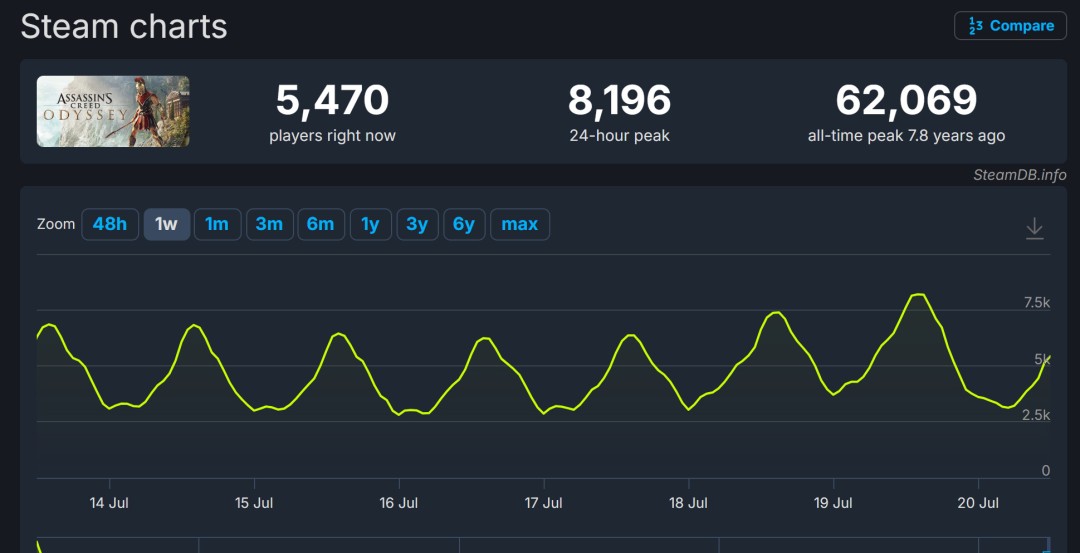The height and width of the screenshot is (553, 1080).
Task: Click the 0 y-axis label
Action: pyautogui.click(x=1046, y=470)
